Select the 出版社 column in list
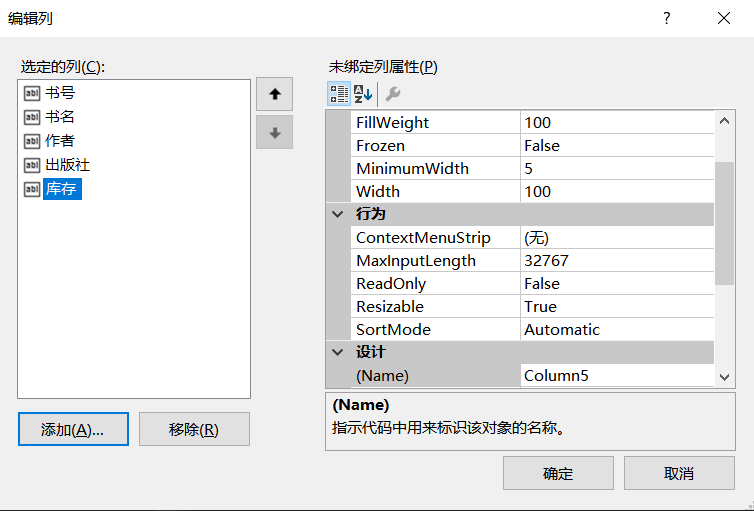Viewport: 754px width, 511px height. tap(67, 165)
